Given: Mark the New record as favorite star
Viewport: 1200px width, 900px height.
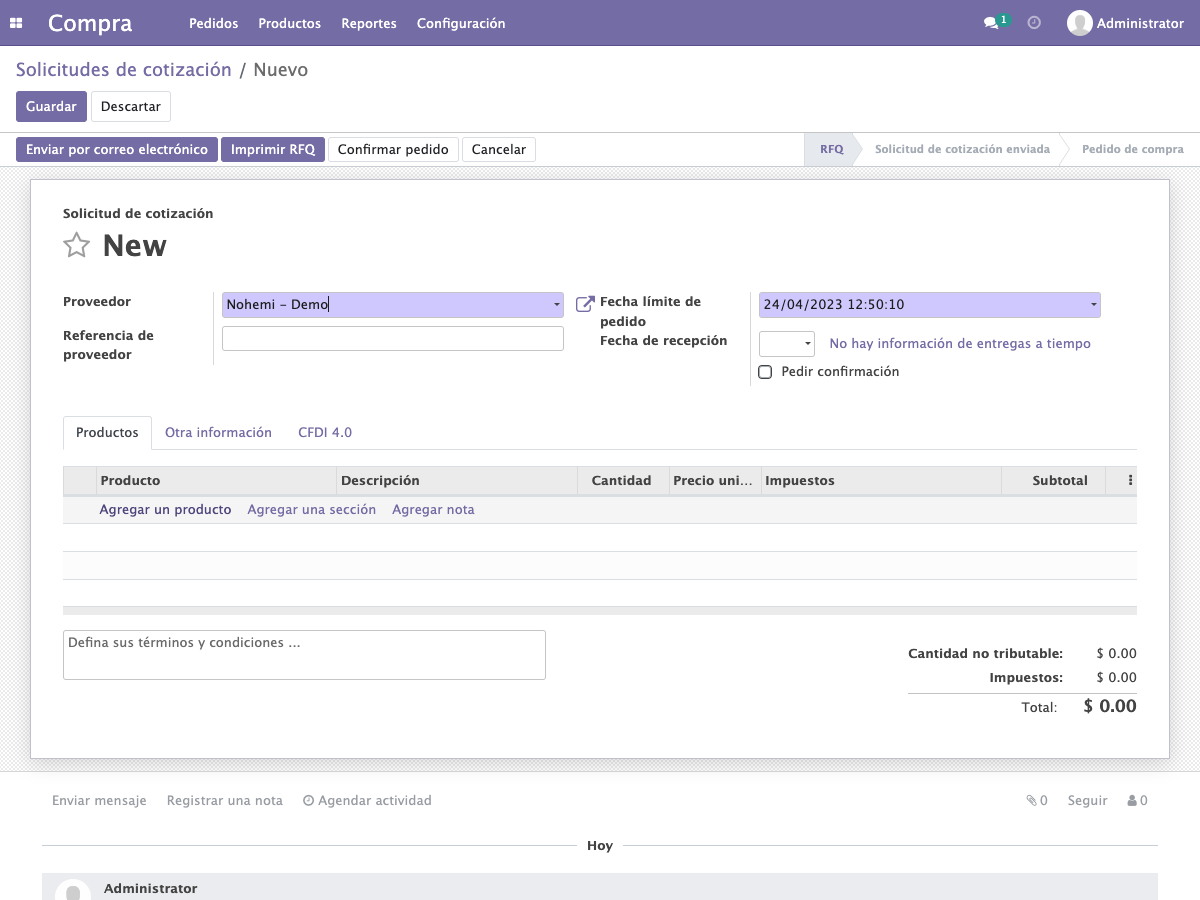Looking at the screenshot, I should tap(77, 245).
